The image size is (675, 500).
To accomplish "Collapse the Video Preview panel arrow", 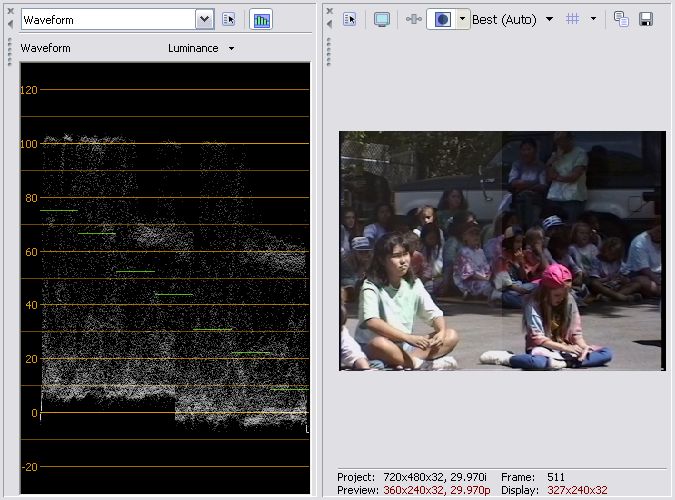I will pyautogui.click(x=329, y=25).
